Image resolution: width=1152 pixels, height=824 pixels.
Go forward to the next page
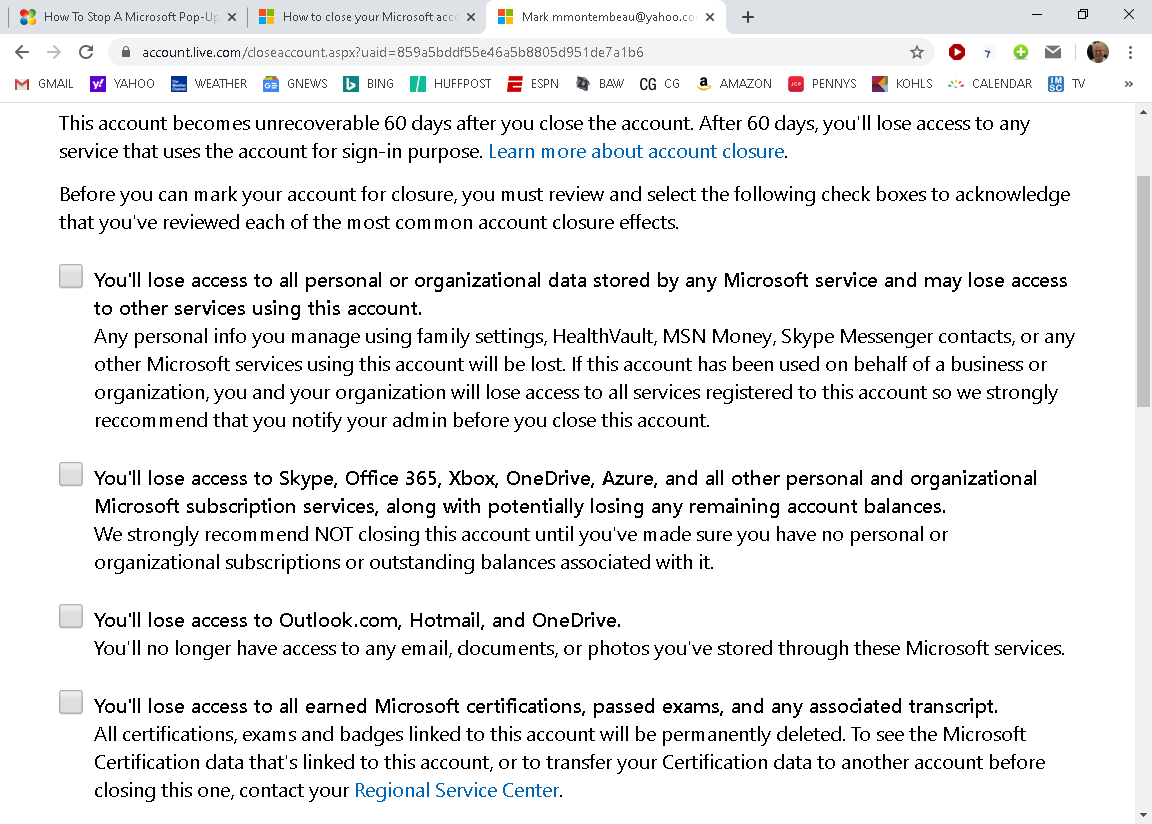(54, 52)
